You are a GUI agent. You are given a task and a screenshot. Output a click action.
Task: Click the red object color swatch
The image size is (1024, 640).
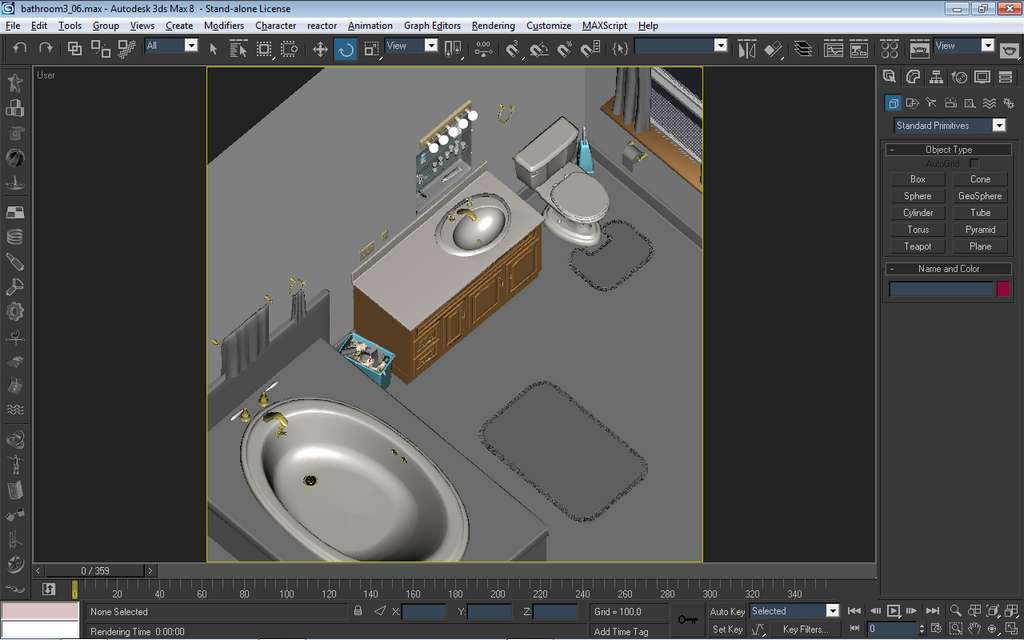[1002, 289]
